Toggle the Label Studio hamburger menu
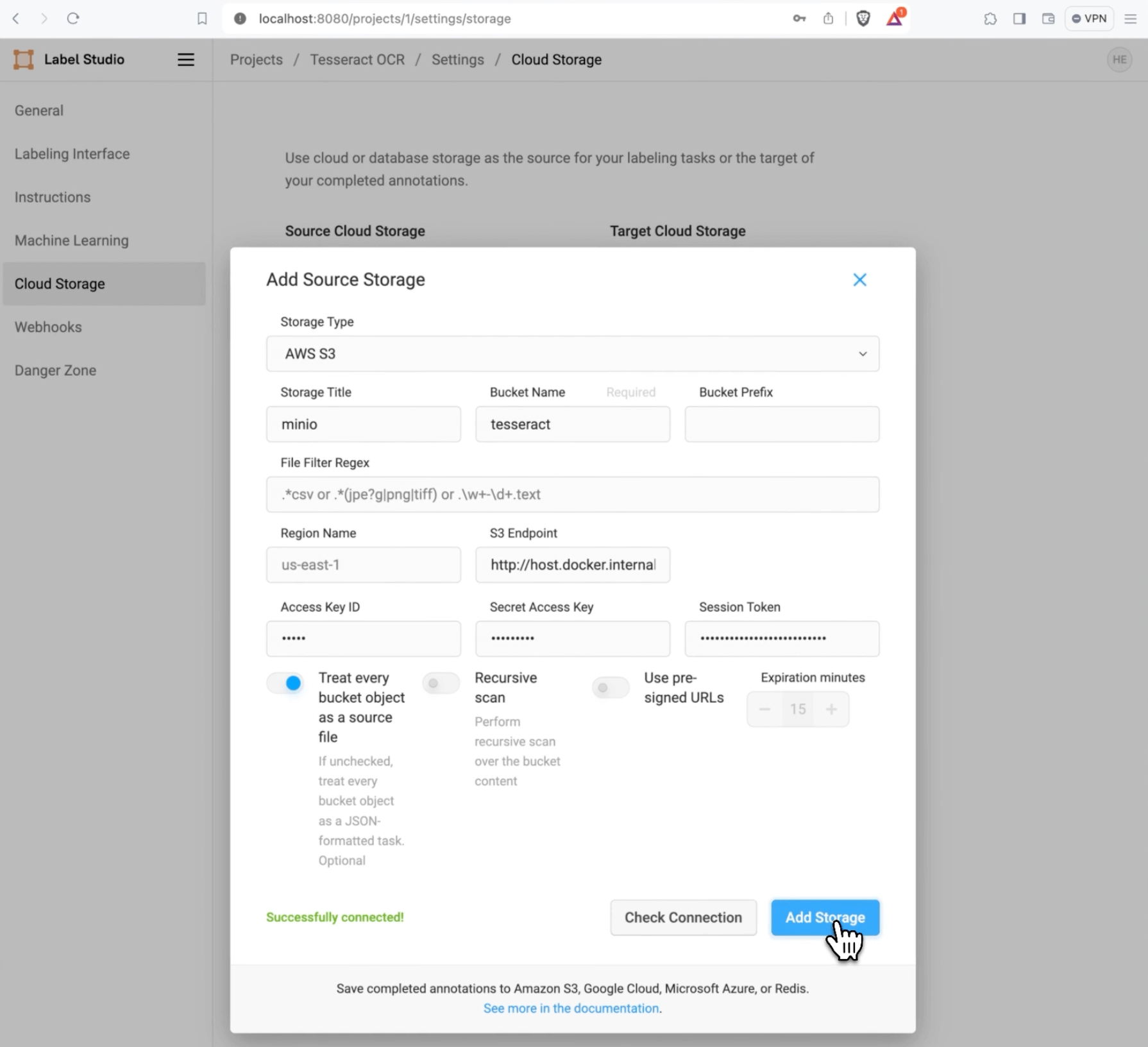The height and width of the screenshot is (1047, 1148). (186, 60)
